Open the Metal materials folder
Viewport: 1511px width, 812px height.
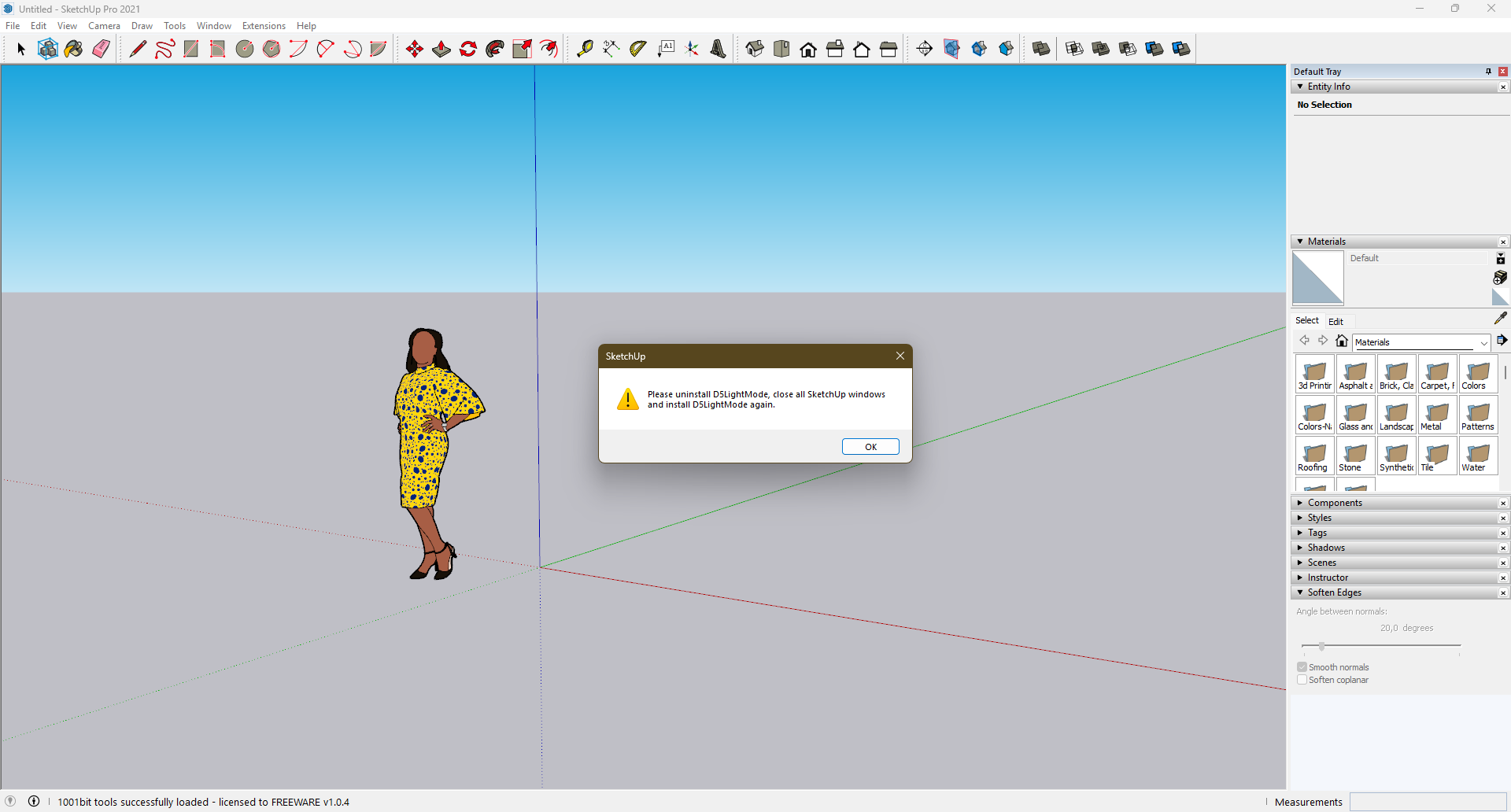pyautogui.click(x=1437, y=415)
